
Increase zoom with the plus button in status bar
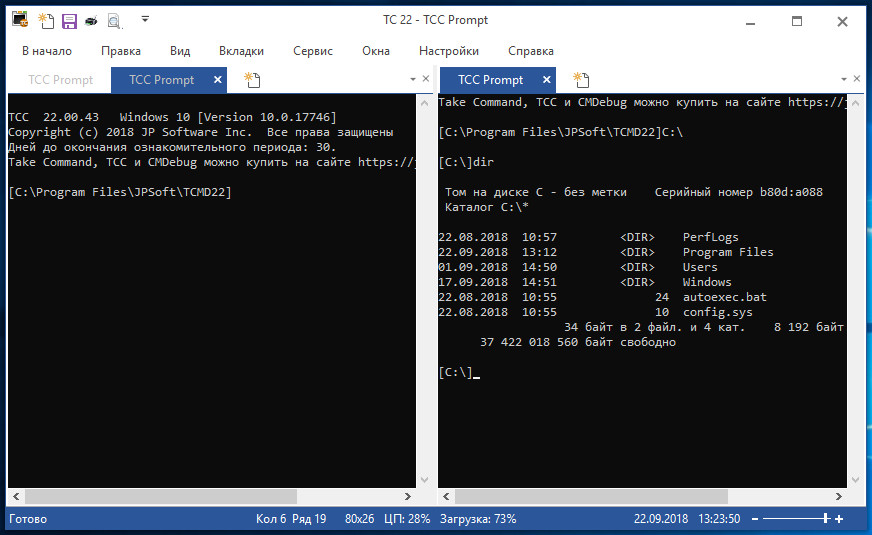[x=839, y=519]
